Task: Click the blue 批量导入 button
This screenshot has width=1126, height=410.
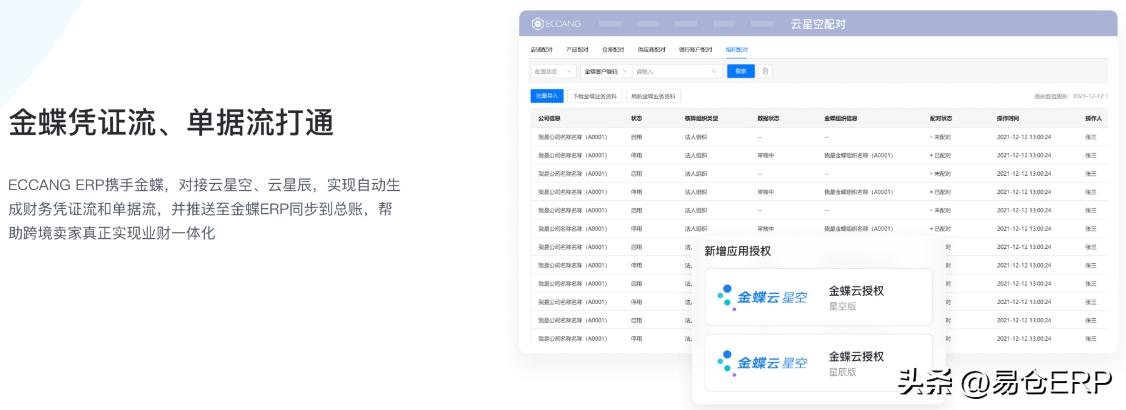Action: click(546, 95)
